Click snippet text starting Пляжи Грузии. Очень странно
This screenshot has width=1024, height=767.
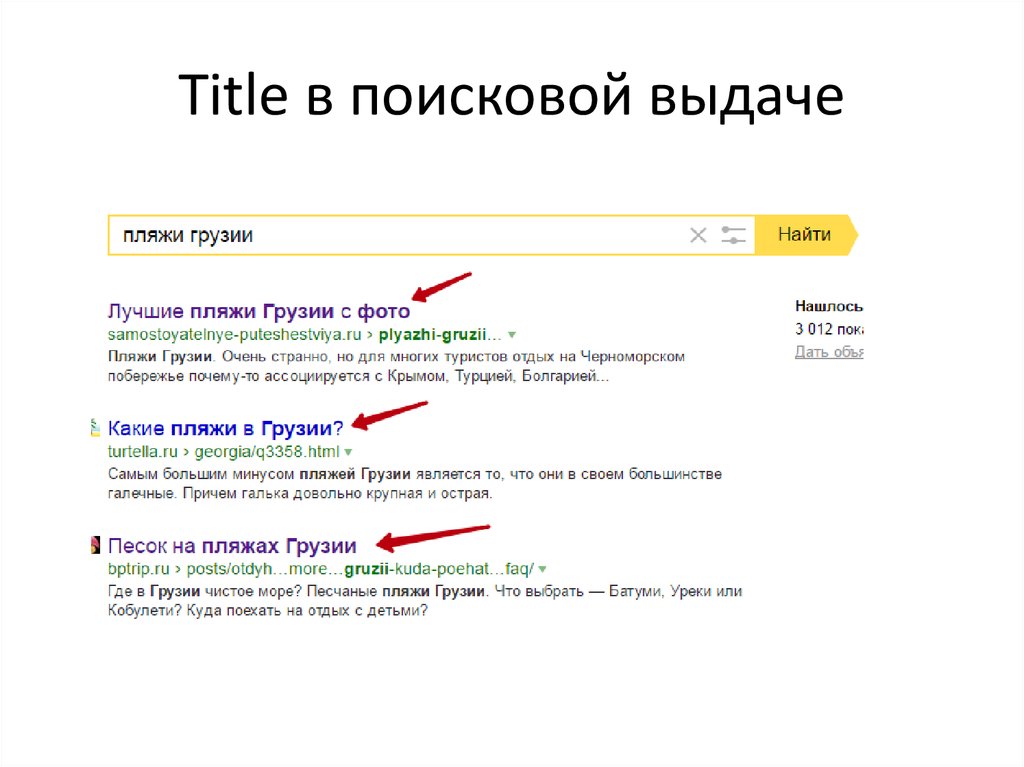coord(396,357)
